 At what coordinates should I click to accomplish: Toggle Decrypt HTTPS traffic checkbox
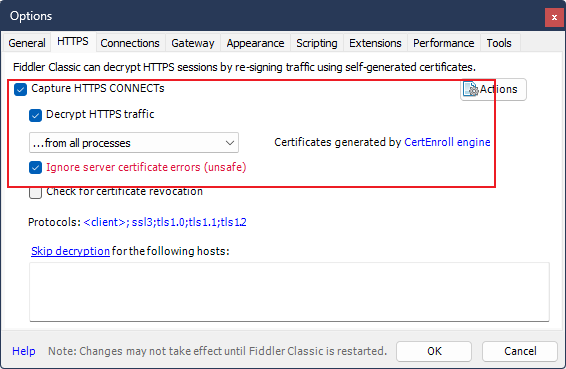(x=35, y=115)
